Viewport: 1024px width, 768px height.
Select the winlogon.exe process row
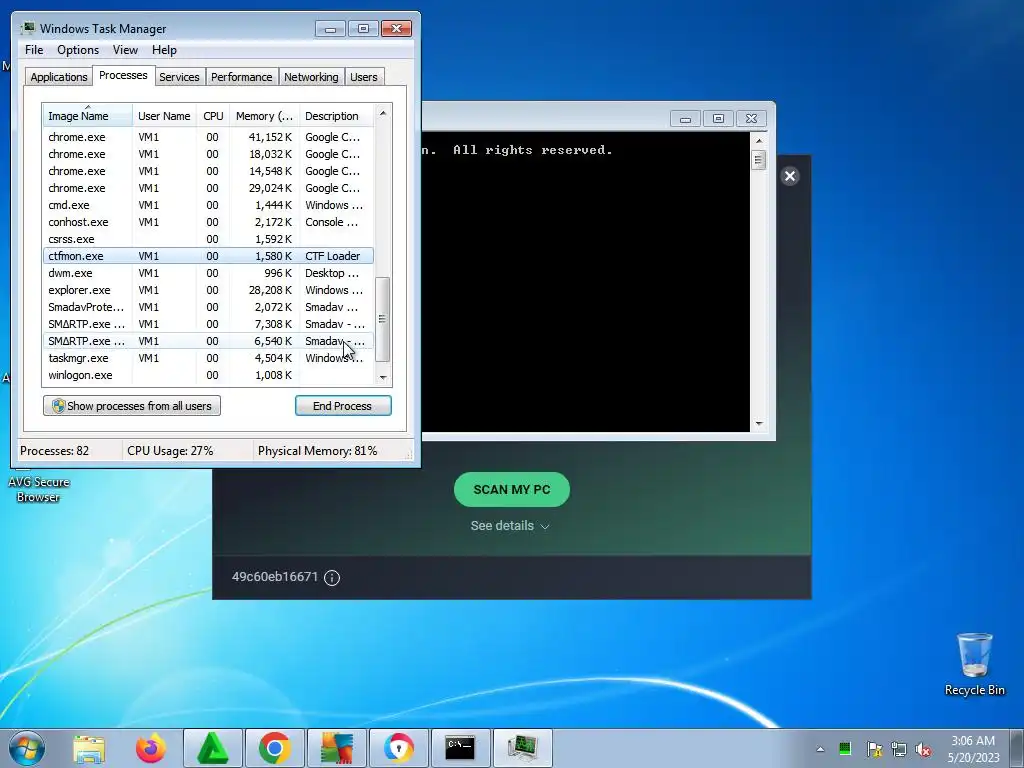coord(208,375)
